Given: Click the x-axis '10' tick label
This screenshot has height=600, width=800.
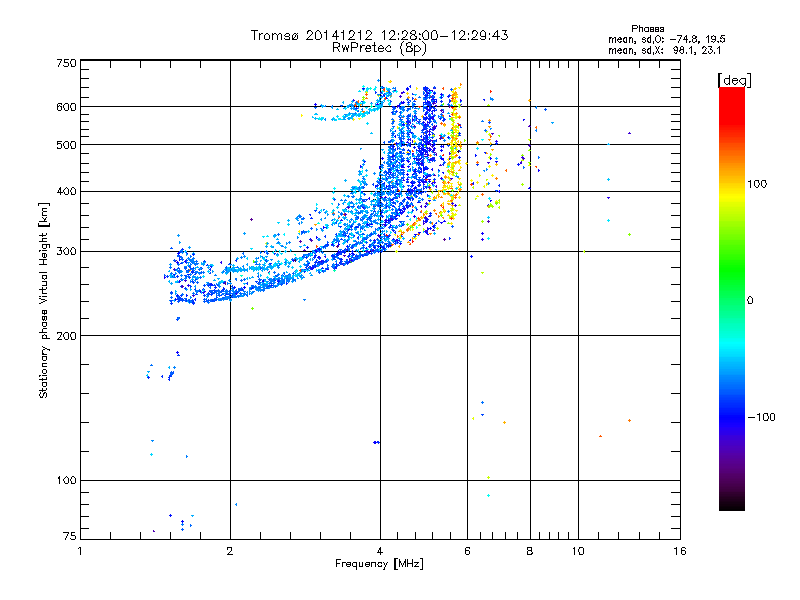Looking at the screenshot, I should 578,551.
